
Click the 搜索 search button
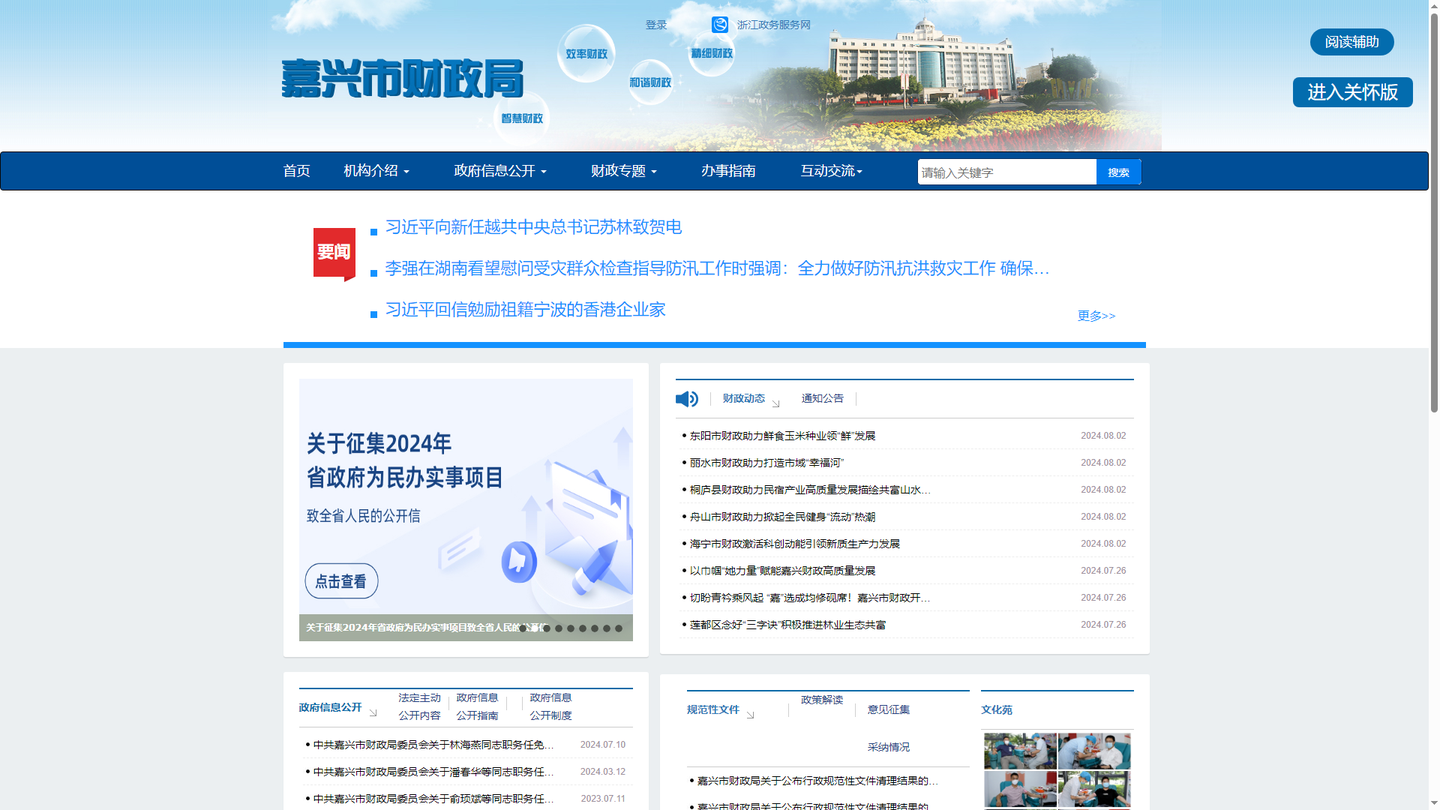coord(1119,172)
